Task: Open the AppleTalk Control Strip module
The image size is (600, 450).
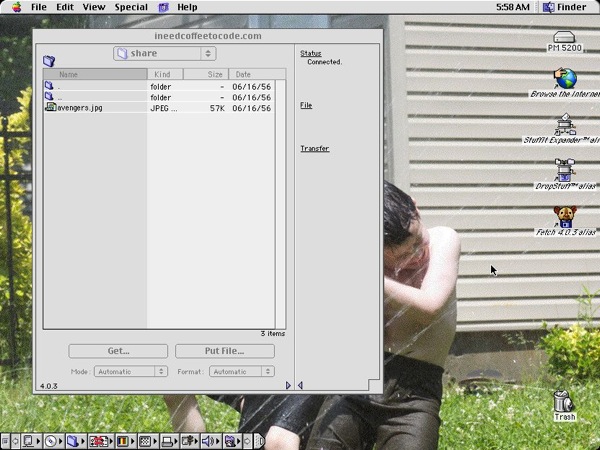Action: point(31,441)
